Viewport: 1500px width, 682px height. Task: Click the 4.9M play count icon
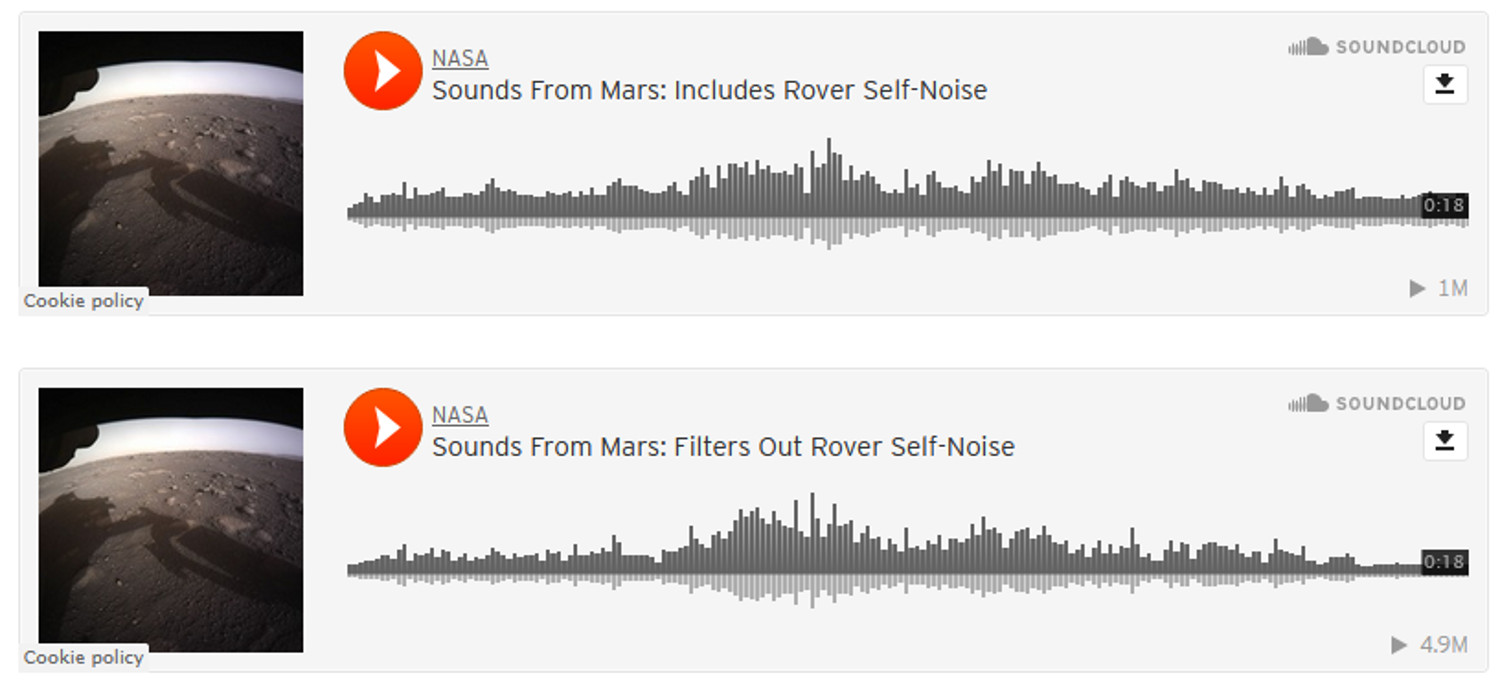click(1400, 645)
